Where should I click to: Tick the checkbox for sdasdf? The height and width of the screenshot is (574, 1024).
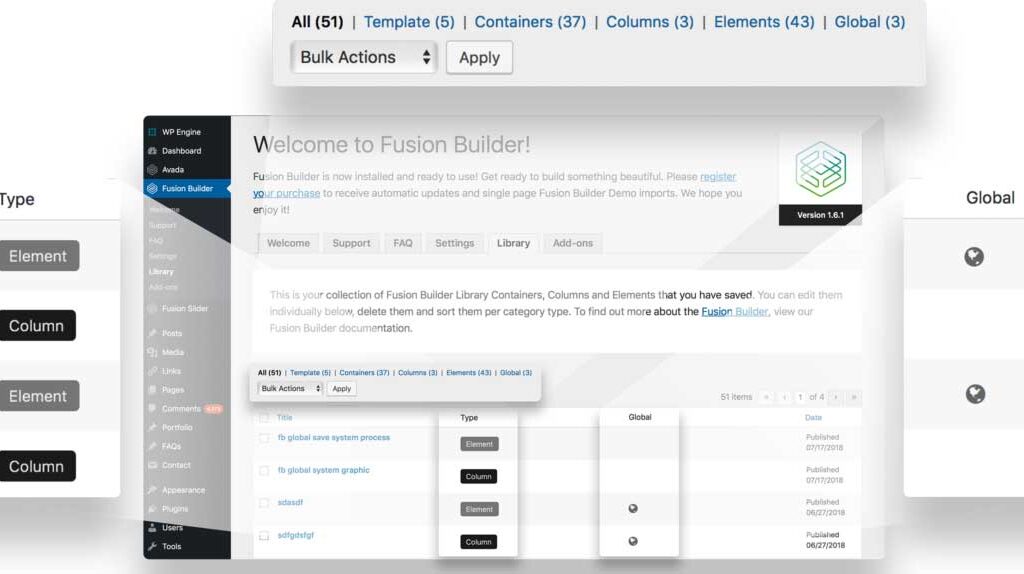coord(264,503)
